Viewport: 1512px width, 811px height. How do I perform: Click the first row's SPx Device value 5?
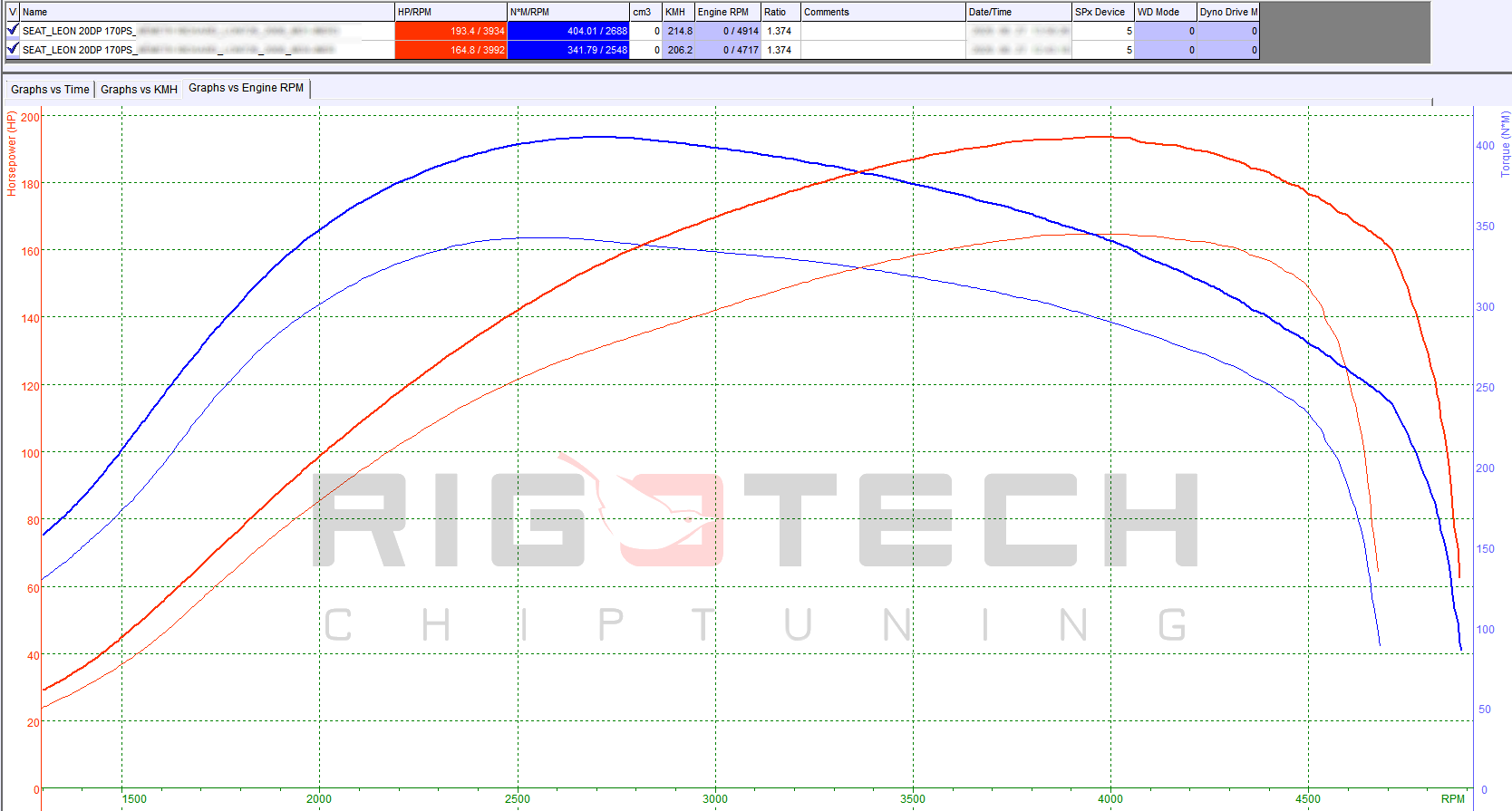tap(1103, 31)
